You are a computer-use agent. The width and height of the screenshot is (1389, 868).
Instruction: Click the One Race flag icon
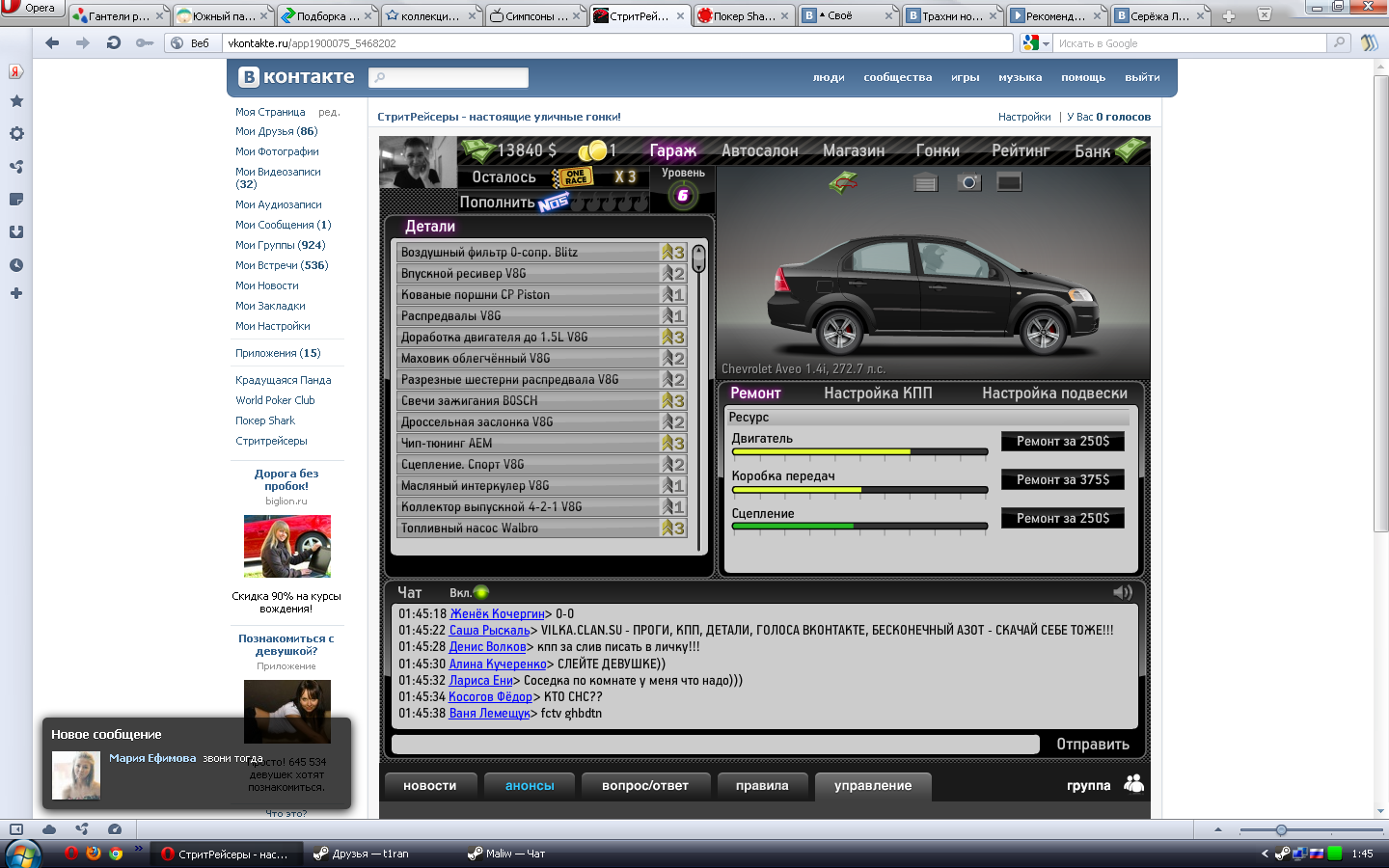click(x=573, y=177)
